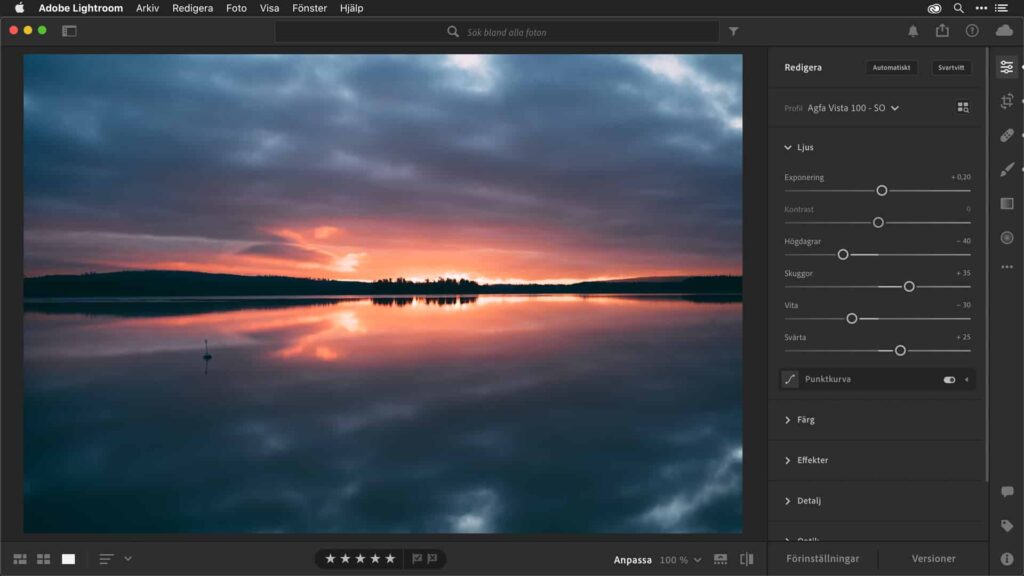The width and height of the screenshot is (1024, 576).
Task: Set rating to one star
Action: click(x=330, y=559)
